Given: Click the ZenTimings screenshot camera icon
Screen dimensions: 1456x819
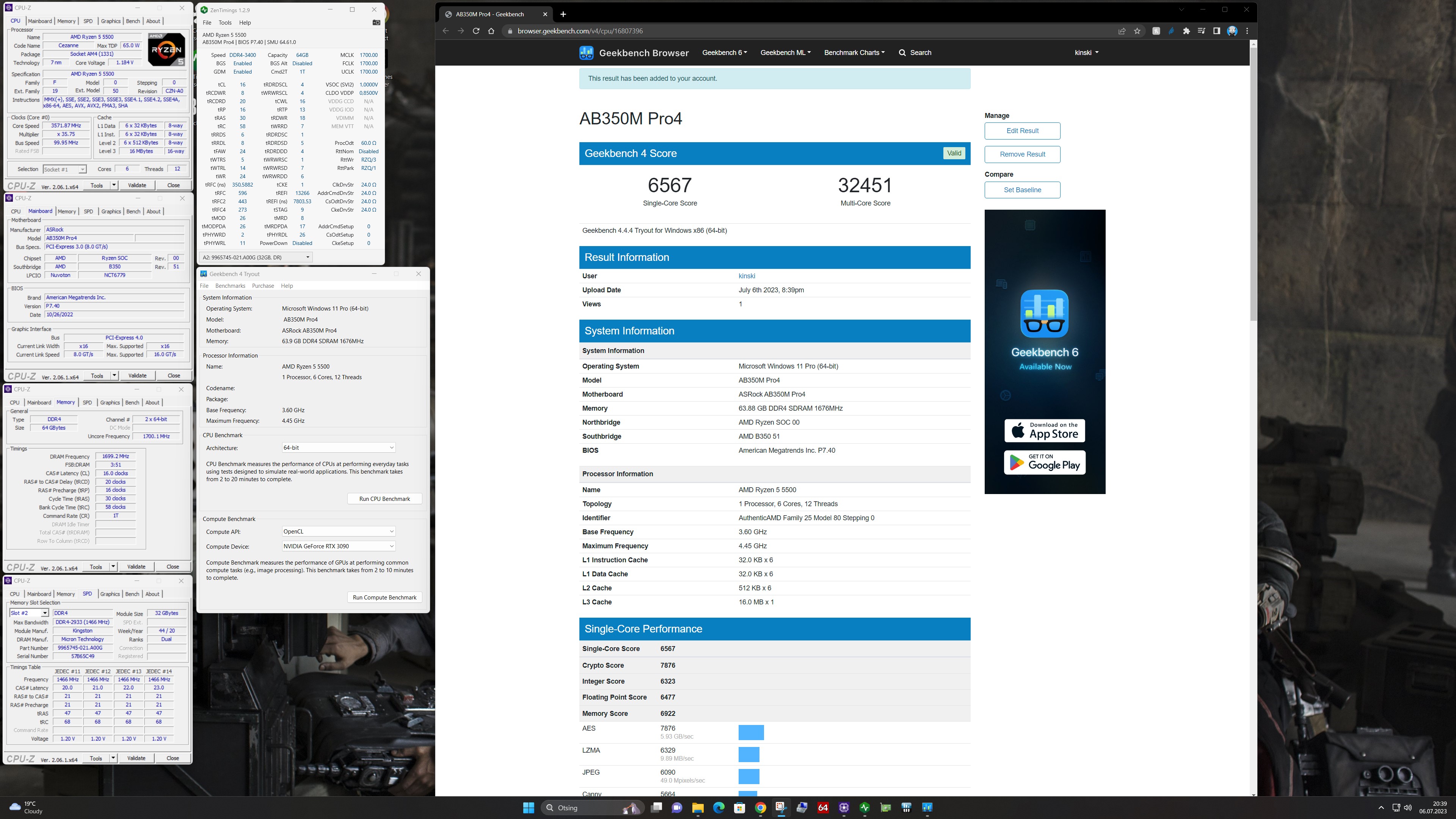Looking at the screenshot, I should (x=377, y=23).
